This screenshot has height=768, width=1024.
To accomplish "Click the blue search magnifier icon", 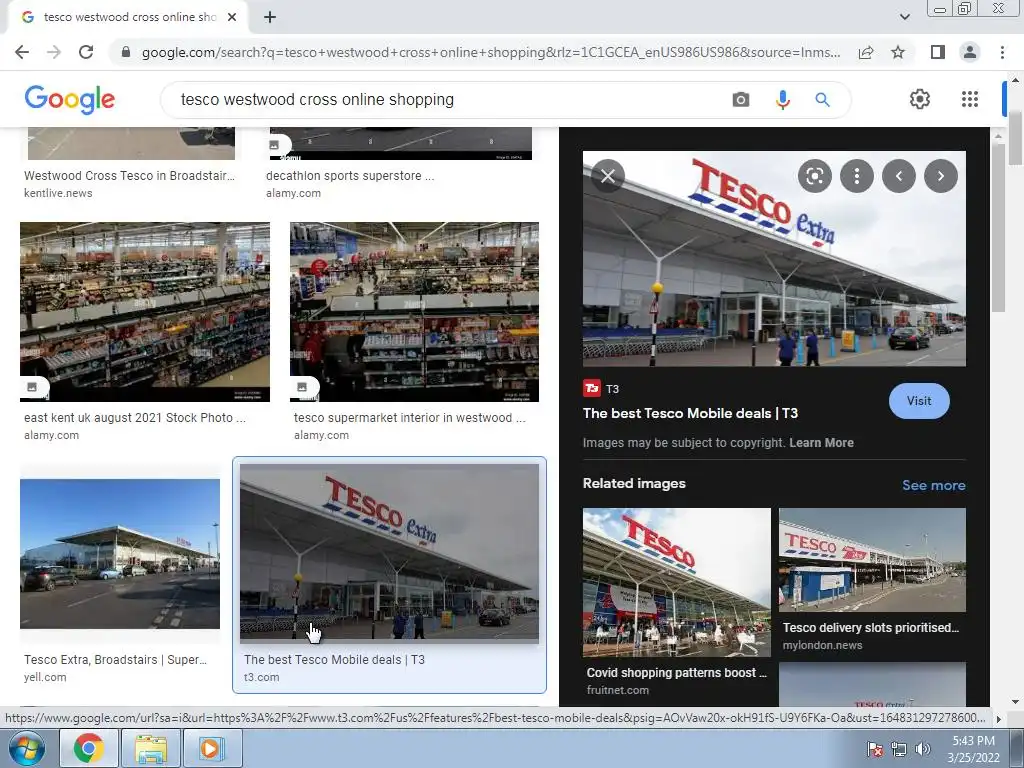I will (822, 100).
